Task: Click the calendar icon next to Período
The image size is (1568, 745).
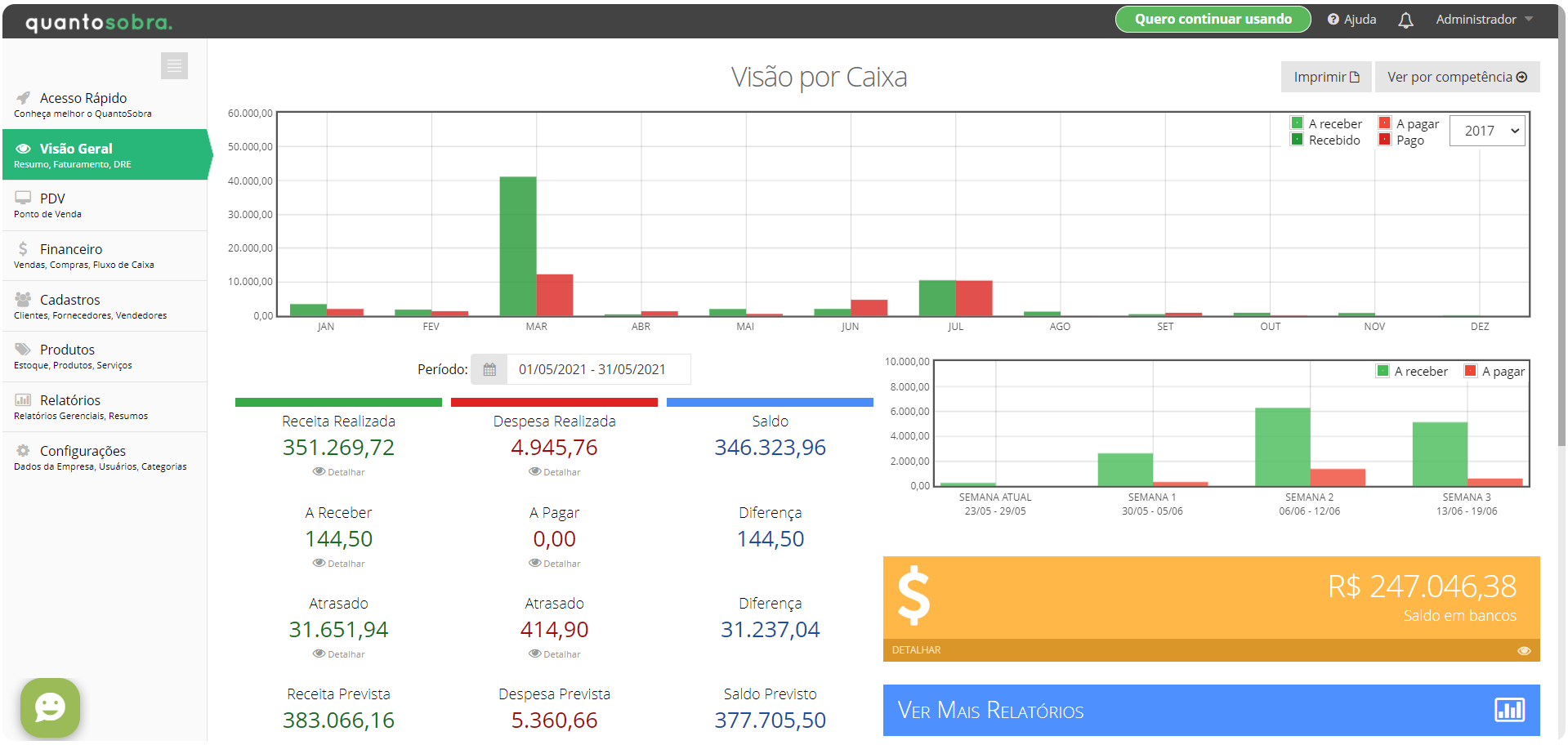Action: click(489, 369)
